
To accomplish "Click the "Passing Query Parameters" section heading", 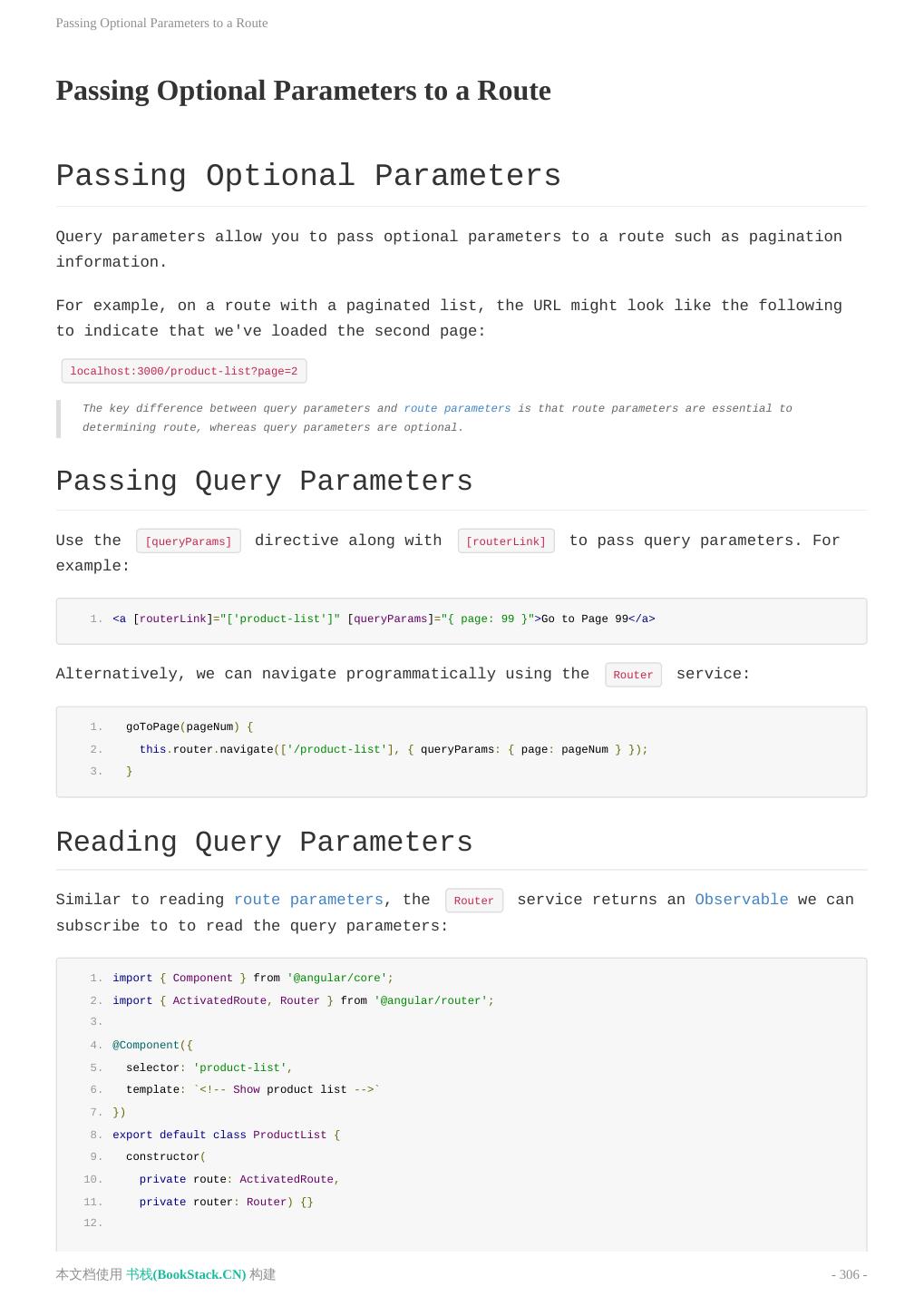I will (x=264, y=482).
